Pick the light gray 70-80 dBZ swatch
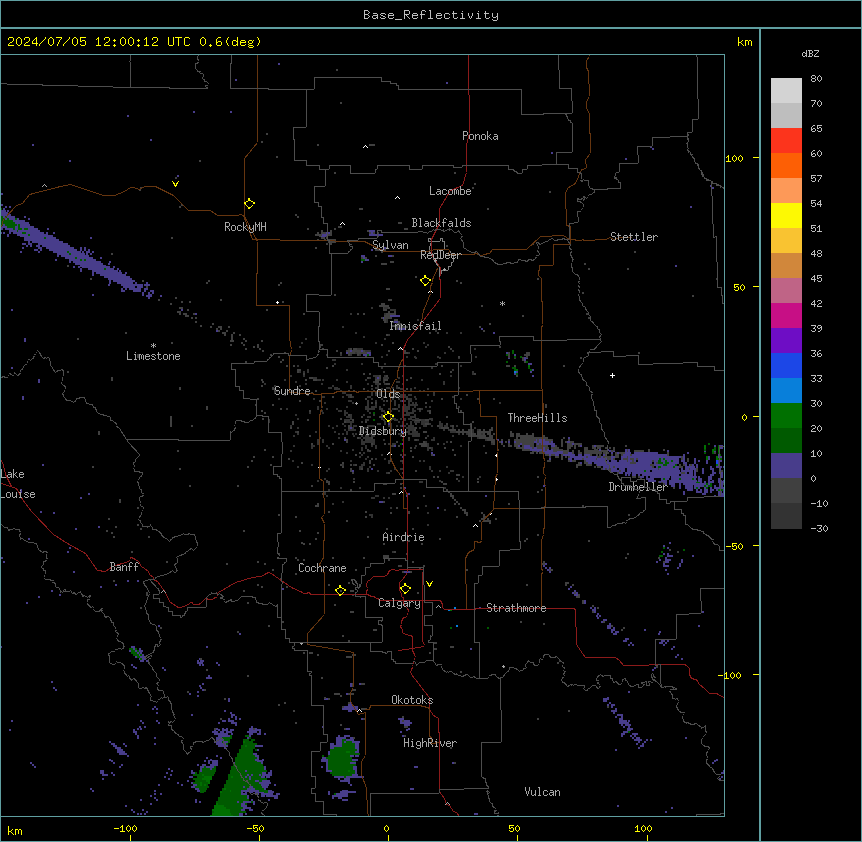 click(x=786, y=91)
